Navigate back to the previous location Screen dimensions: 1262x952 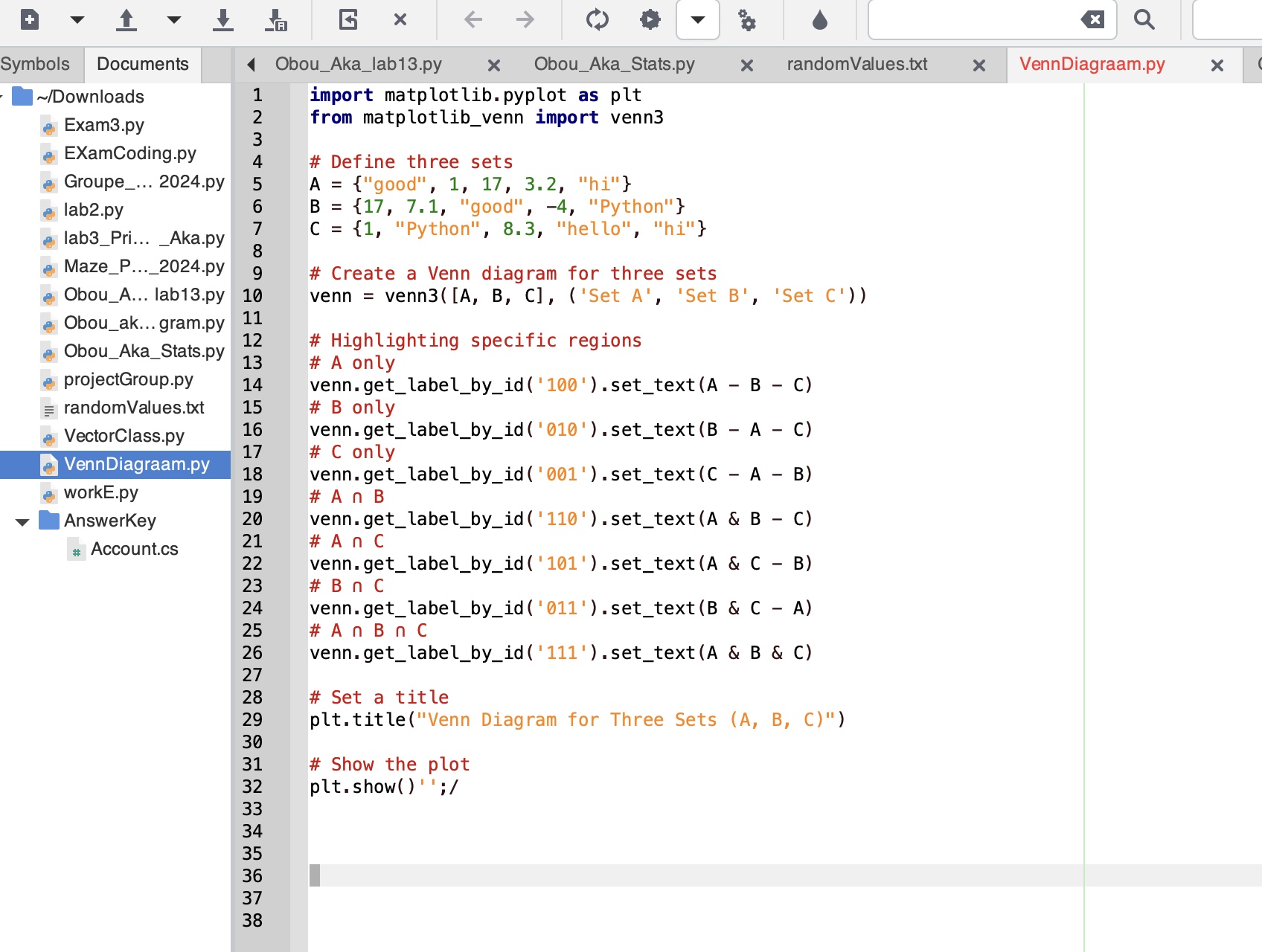coord(473,19)
